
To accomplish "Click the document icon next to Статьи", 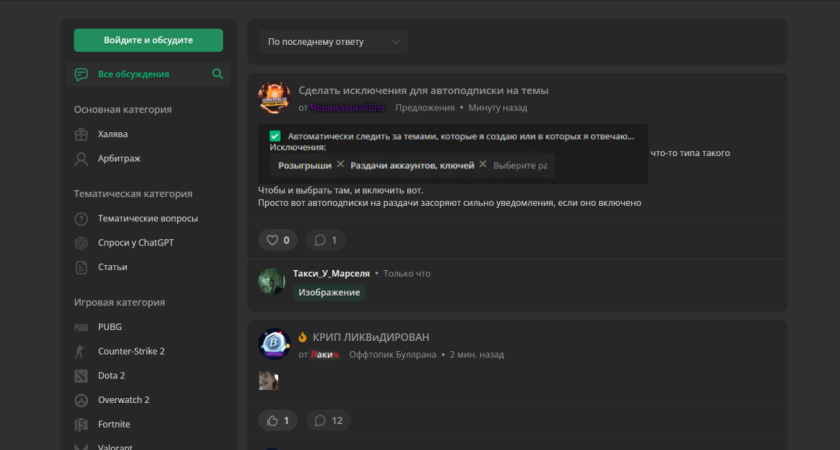I will coord(81,267).
